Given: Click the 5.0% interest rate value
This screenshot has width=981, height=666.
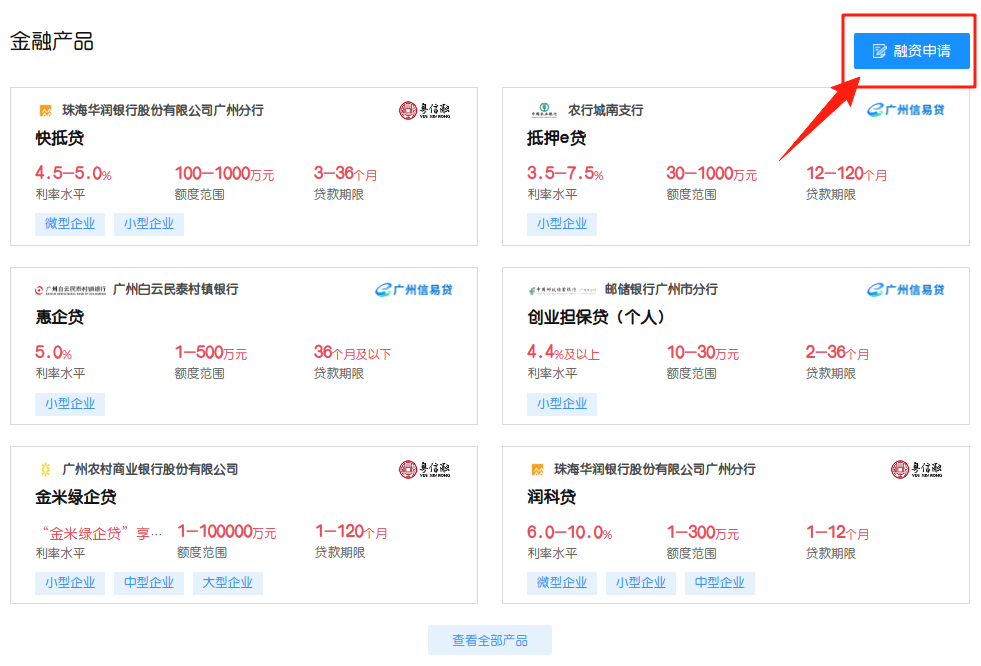Looking at the screenshot, I should [53, 353].
